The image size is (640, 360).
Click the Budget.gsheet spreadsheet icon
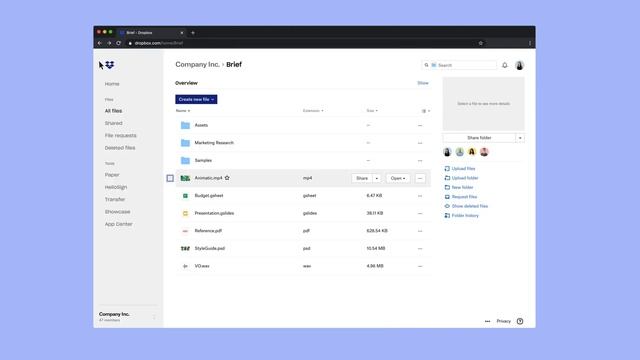tap(185, 196)
